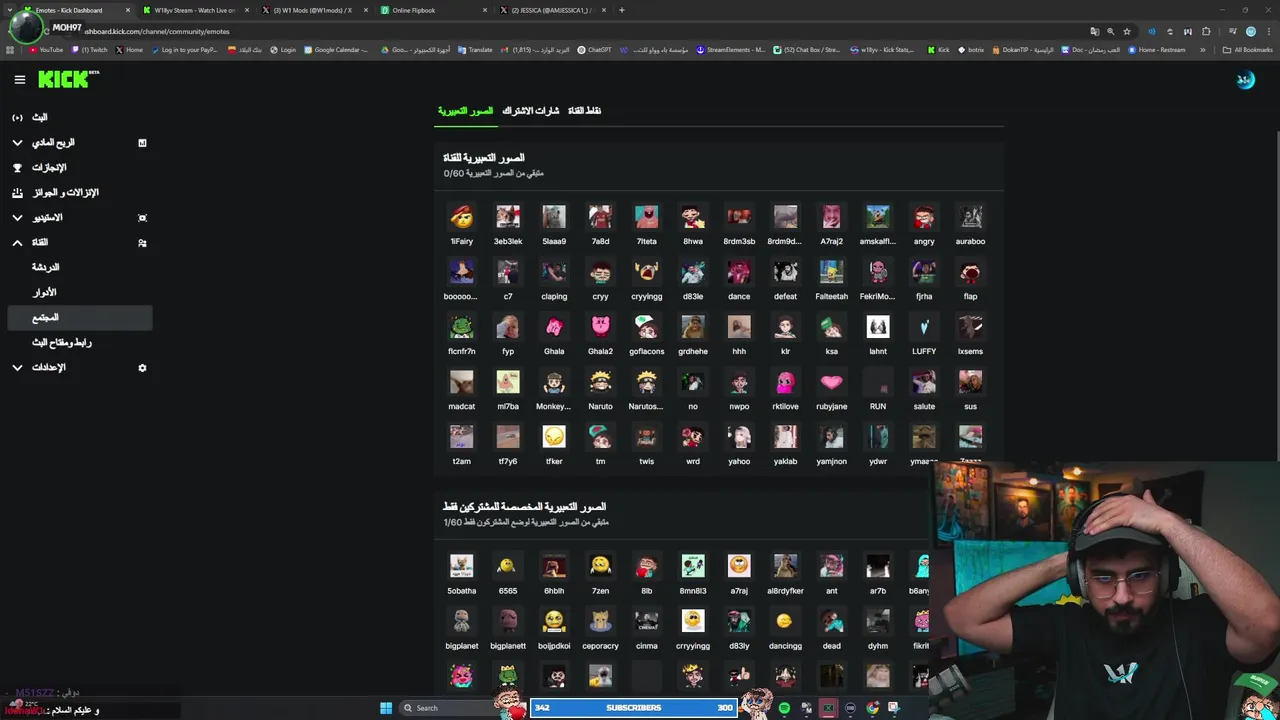This screenshot has width=1280, height=720.
Task: Open الدردشة under القناة
Action: point(80,267)
